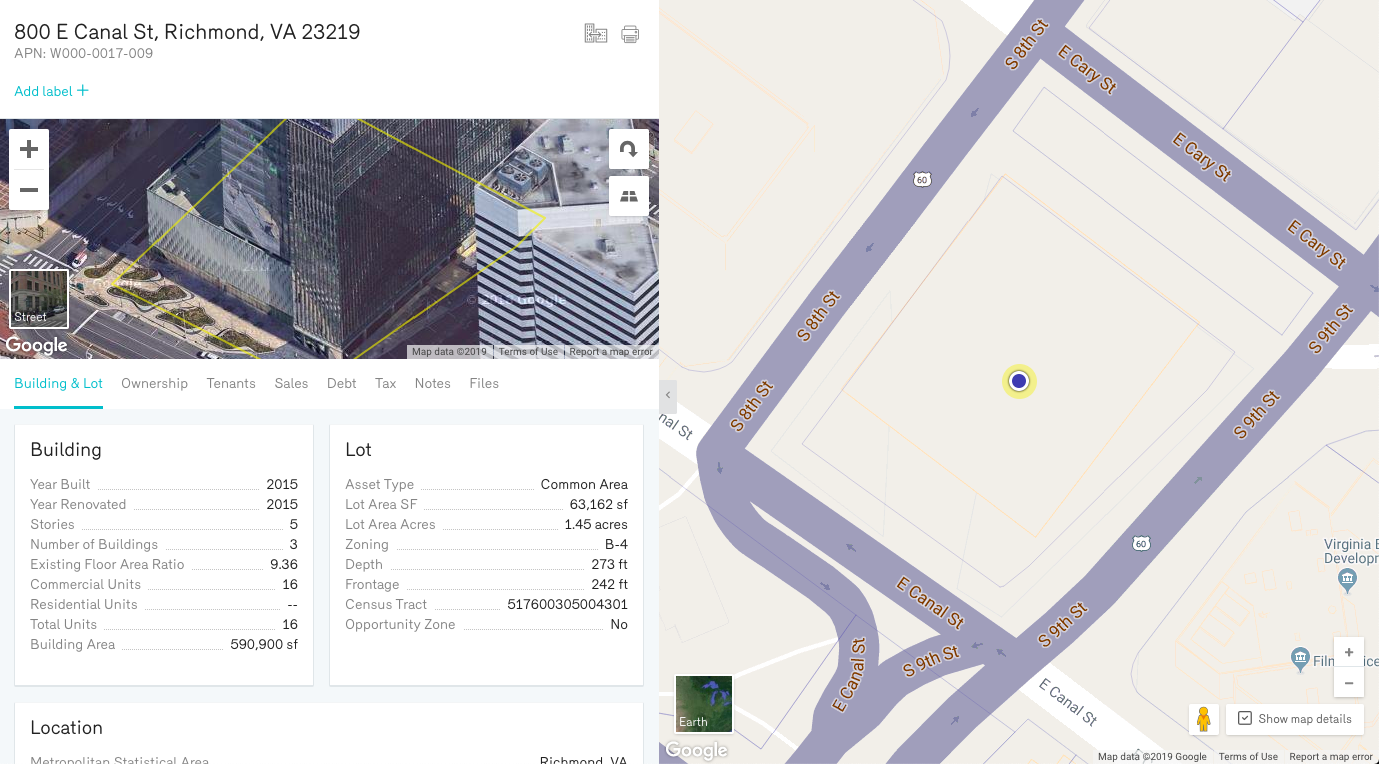Click aerial view Report a map error

[611, 352]
